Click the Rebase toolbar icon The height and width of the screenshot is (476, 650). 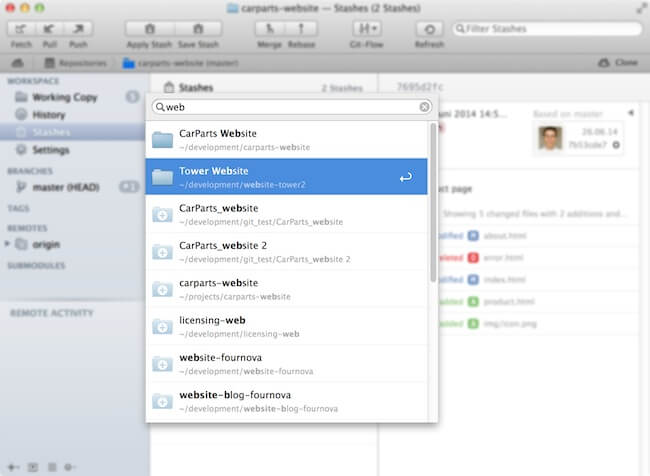pos(301,29)
